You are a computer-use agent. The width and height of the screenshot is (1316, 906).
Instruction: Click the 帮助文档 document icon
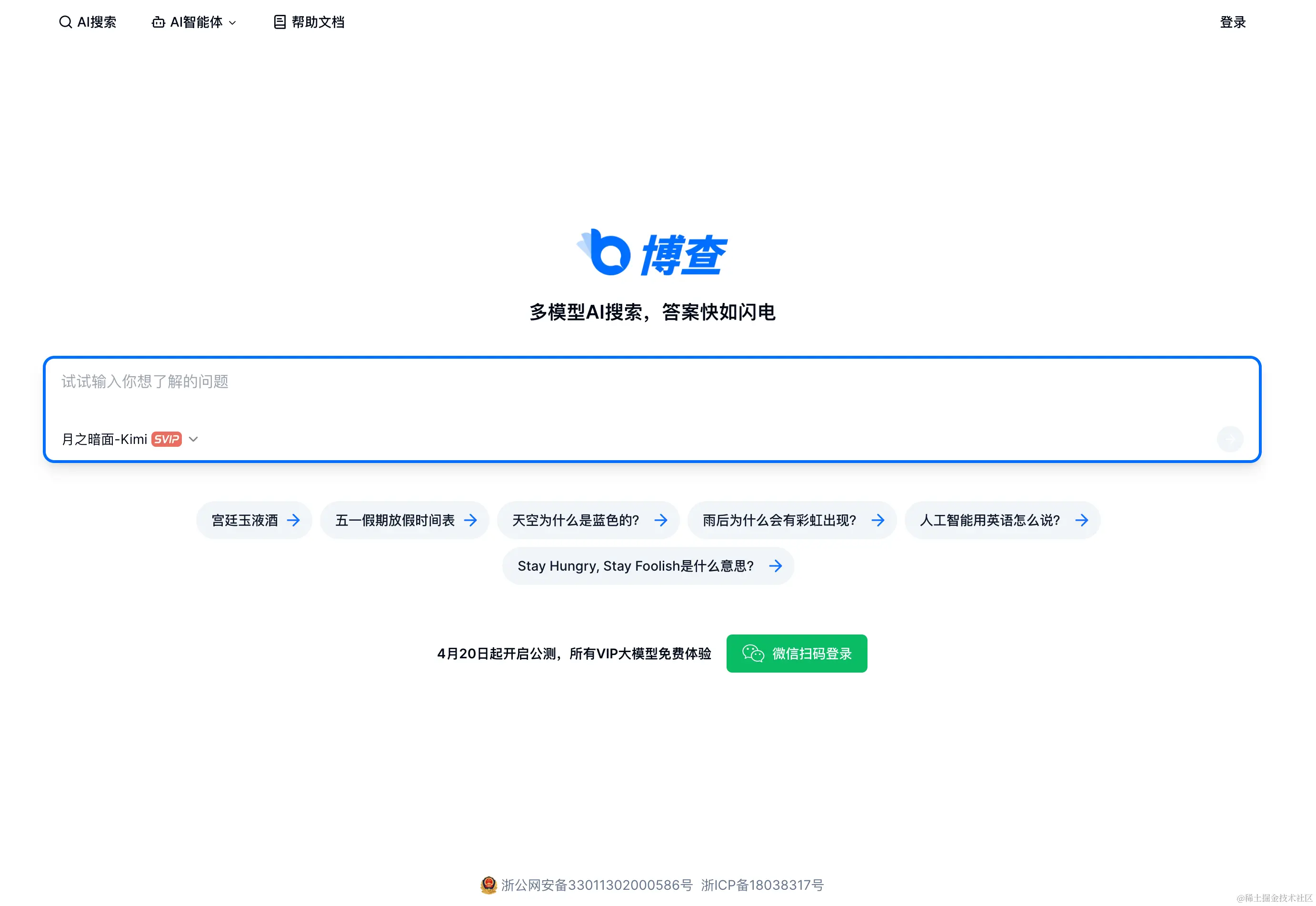pyautogui.click(x=279, y=22)
